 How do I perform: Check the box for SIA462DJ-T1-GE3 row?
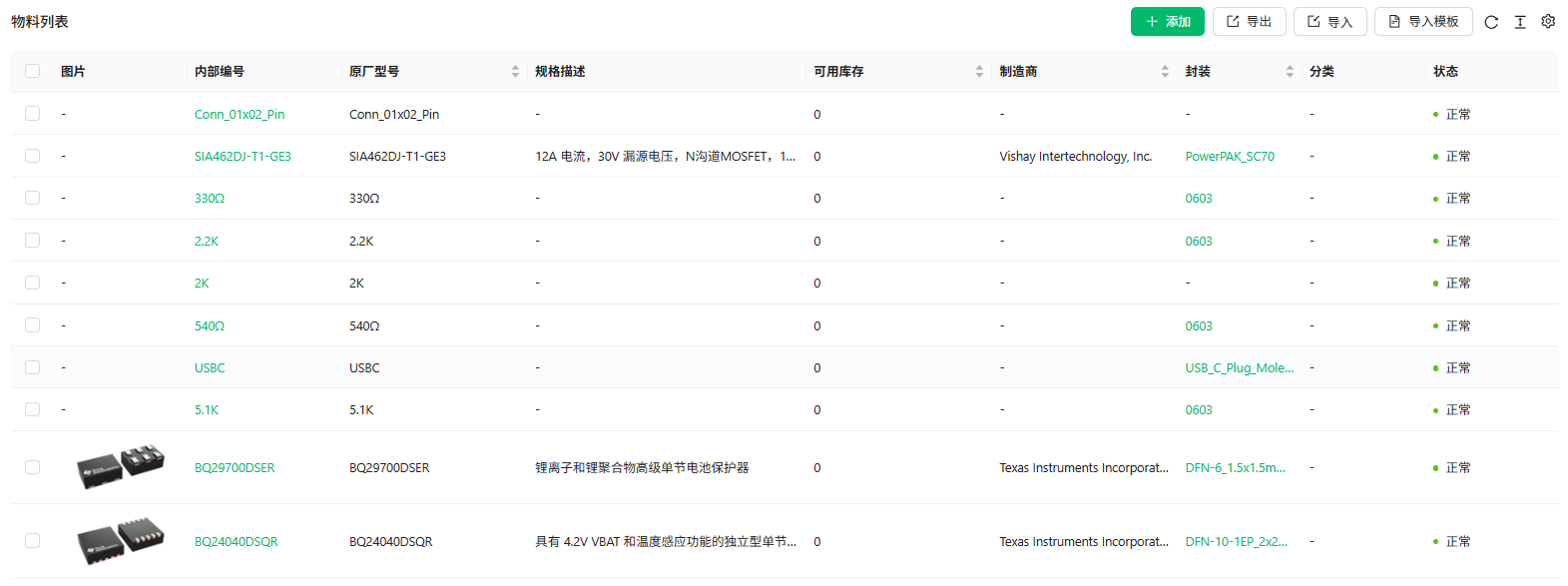tap(33, 156)
